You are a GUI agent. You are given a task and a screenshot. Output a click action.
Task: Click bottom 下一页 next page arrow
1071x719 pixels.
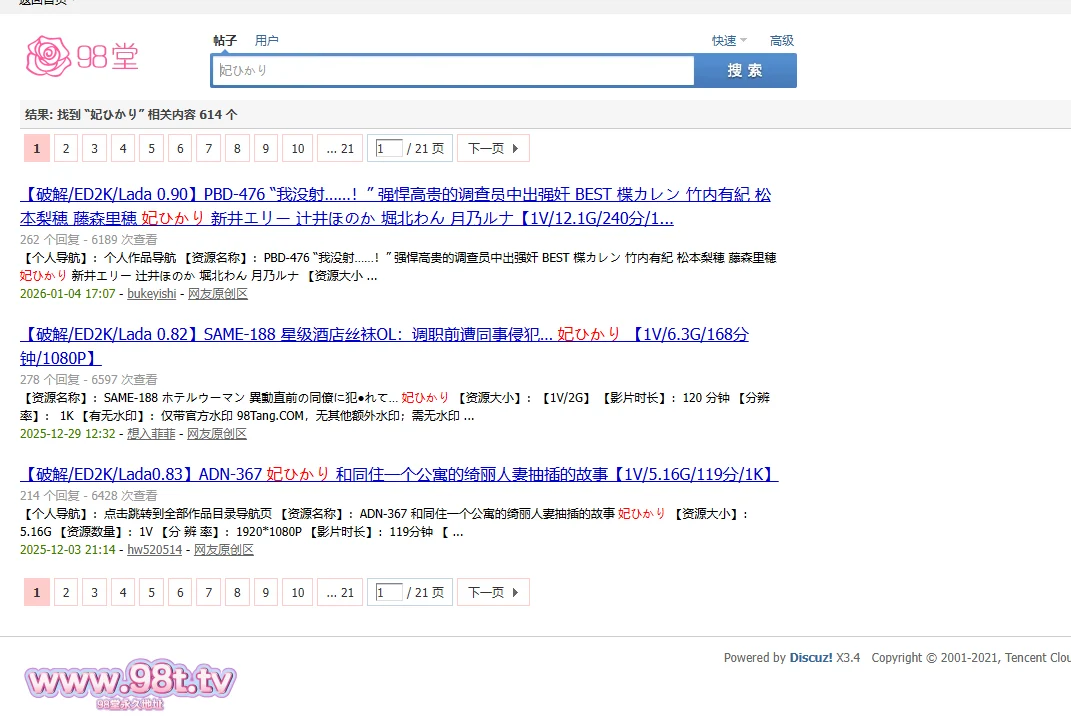click(493, 593)
